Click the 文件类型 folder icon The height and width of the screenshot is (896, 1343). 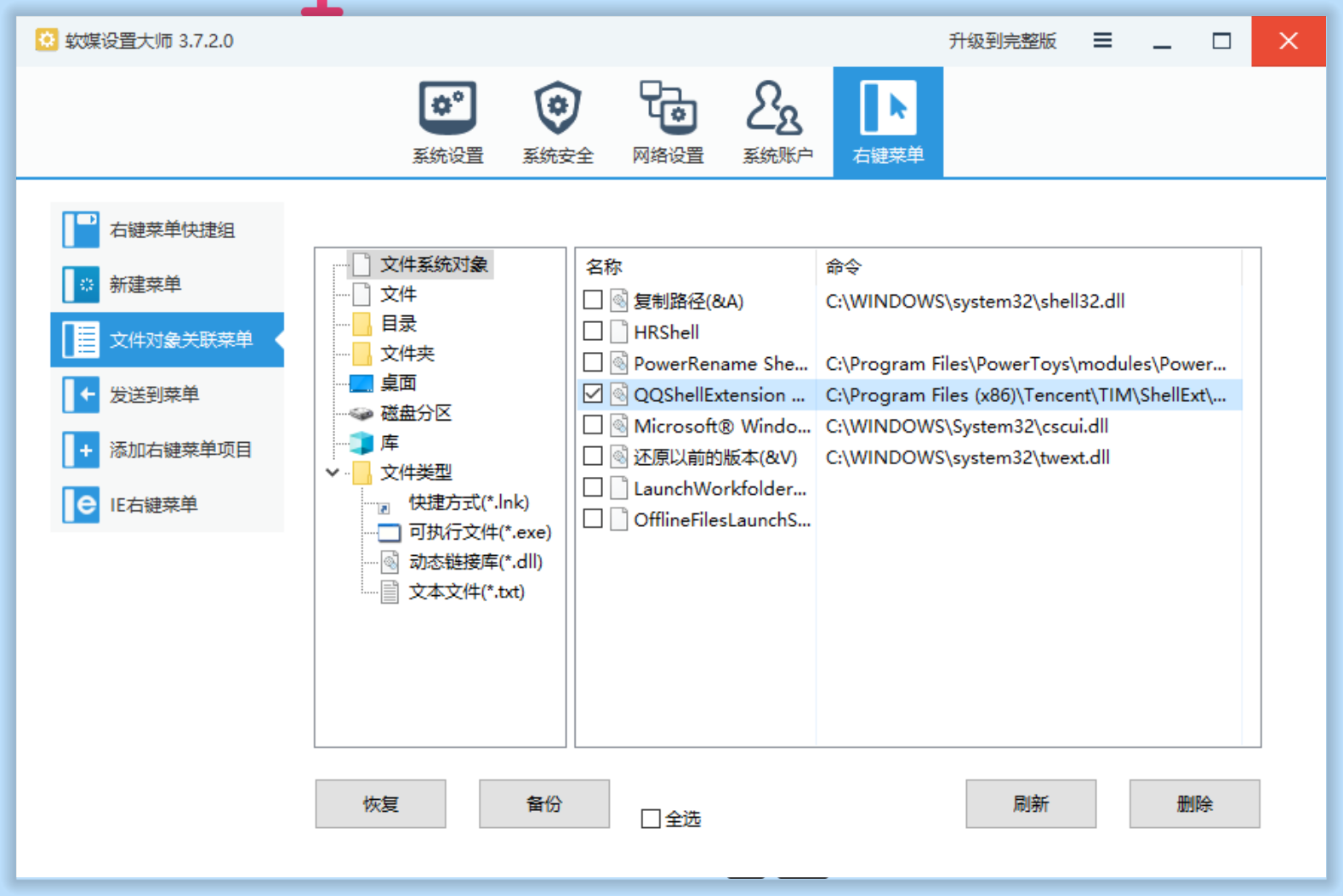pyautogui.click(x=361, y=473)
